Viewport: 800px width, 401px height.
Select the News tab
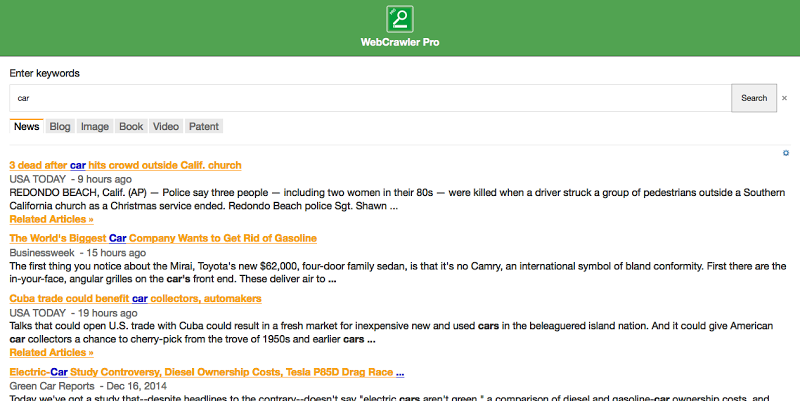(x=27, y=126)
